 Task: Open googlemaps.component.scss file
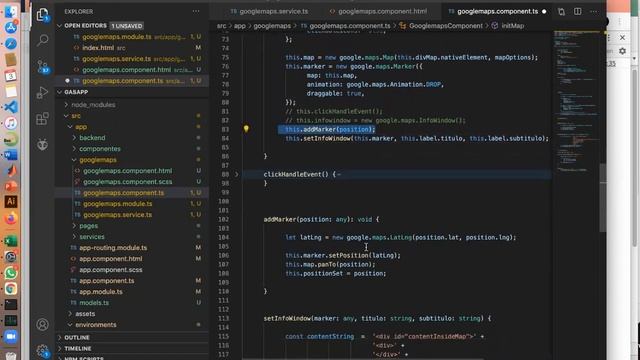click(127, 182)
